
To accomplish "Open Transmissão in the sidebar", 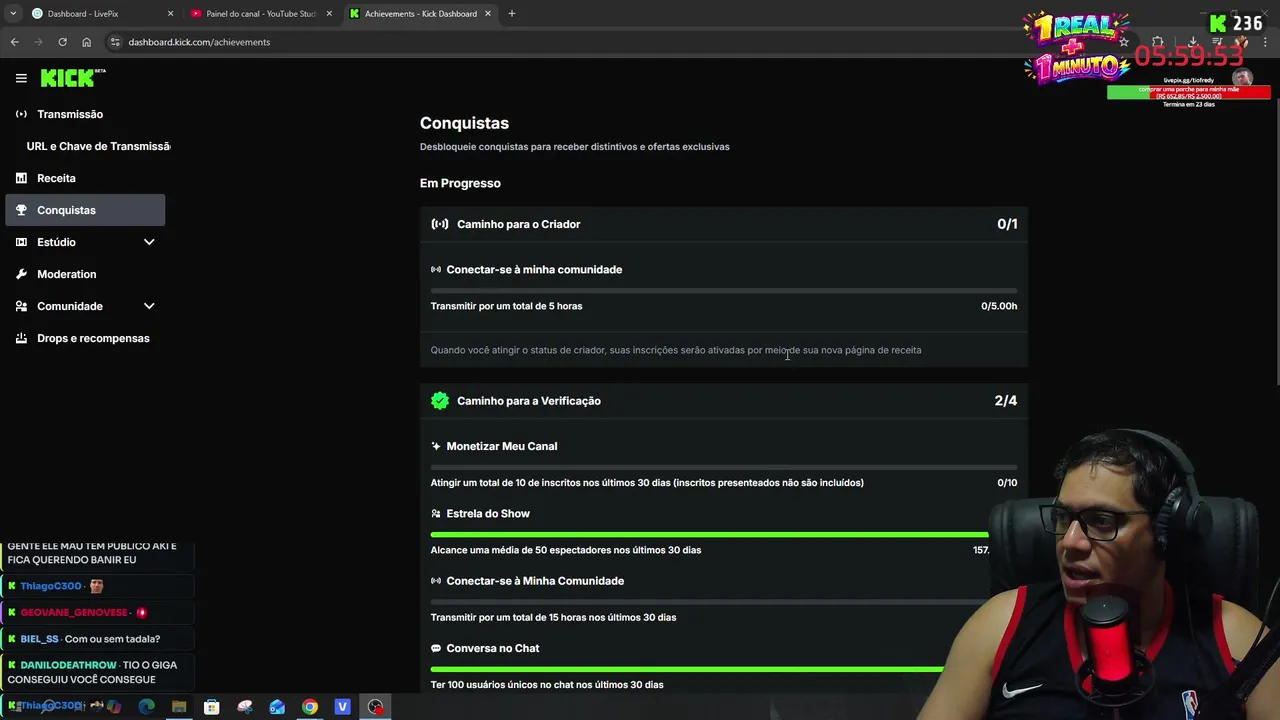I will coord(85,114).
